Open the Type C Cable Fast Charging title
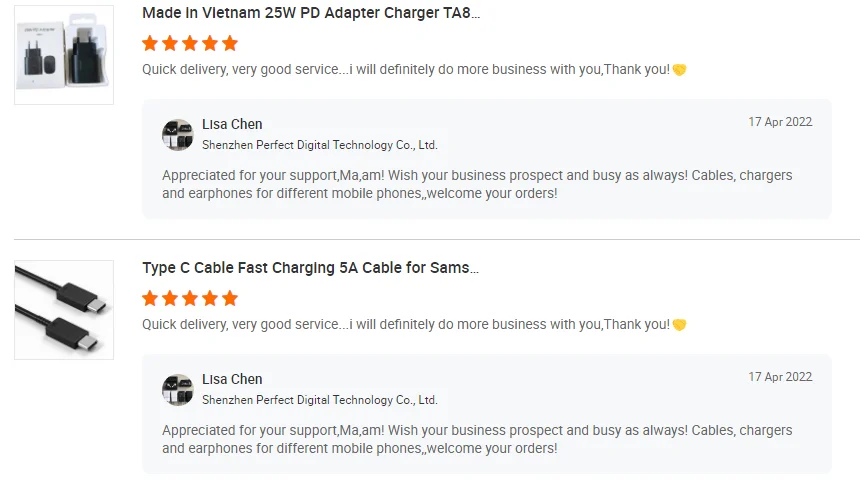860x483 pixels. pos(310,268)
